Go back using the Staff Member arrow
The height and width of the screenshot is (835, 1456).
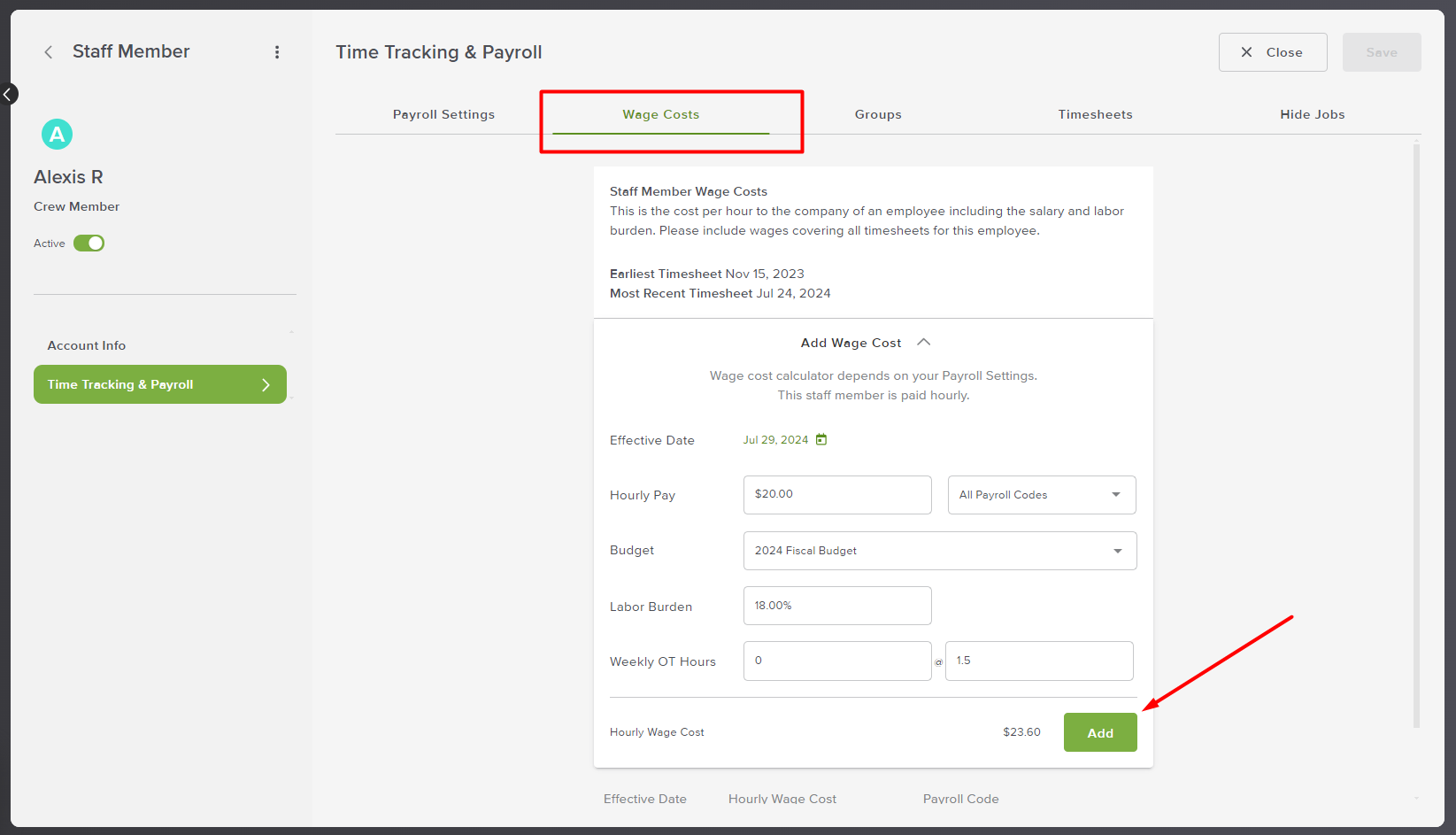[49, 52]
